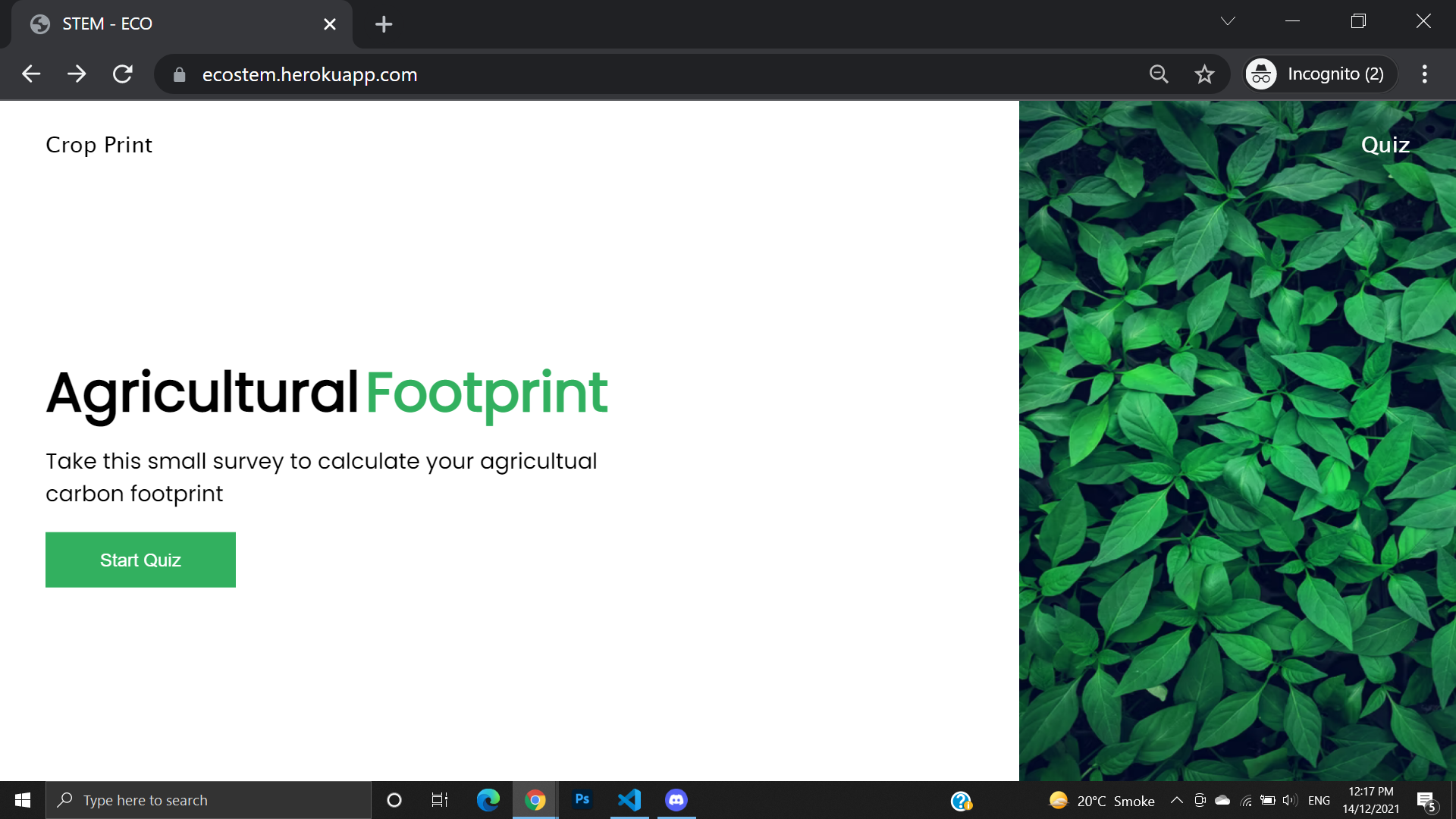Open Visual Studio Code from taskbar
The image size is (1456, 819).
[629, 800]
